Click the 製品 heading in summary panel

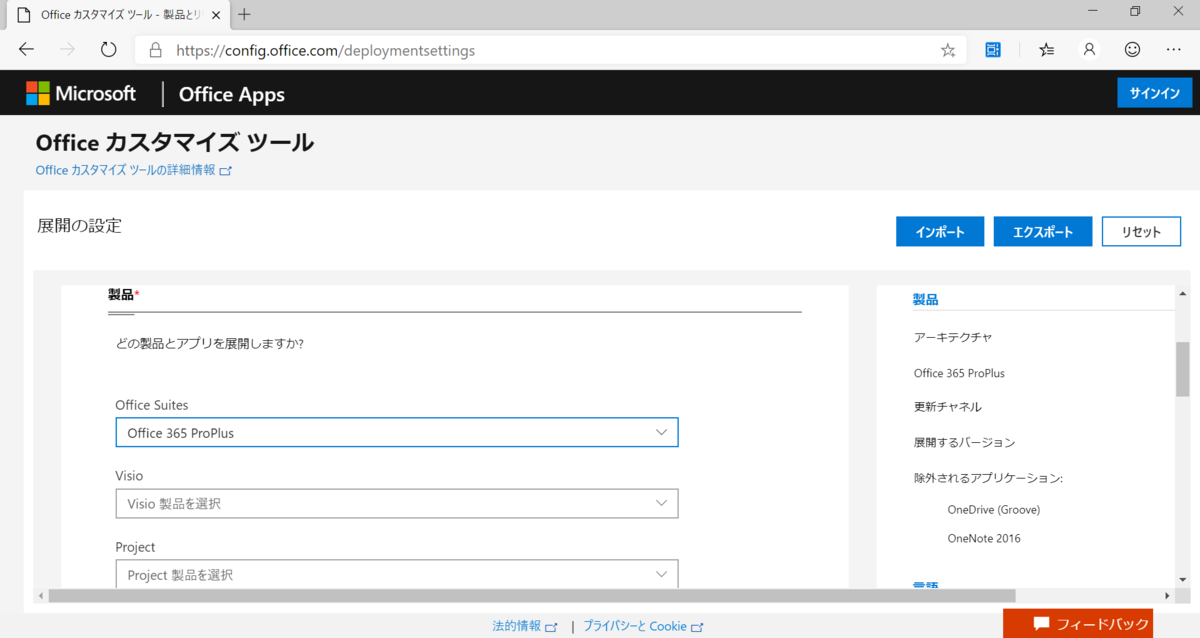[925, 299]
